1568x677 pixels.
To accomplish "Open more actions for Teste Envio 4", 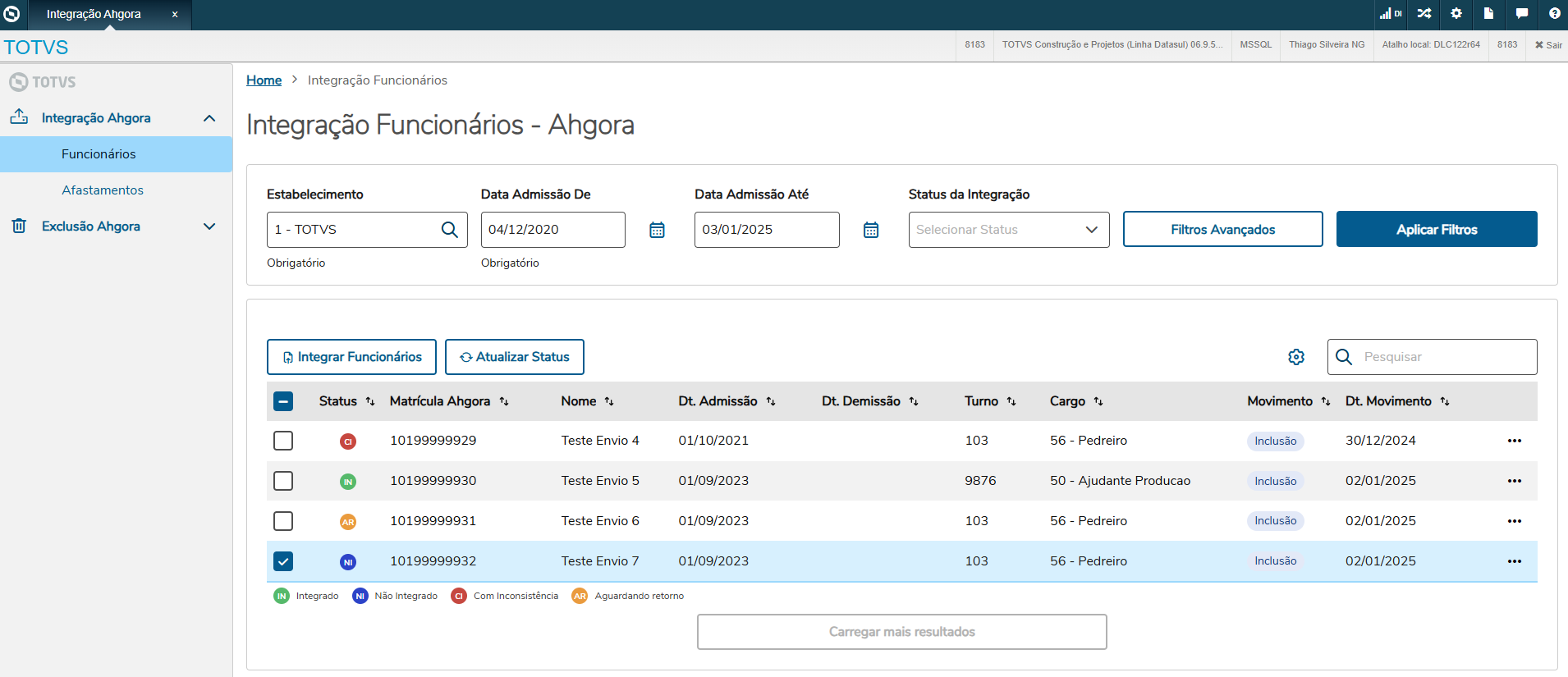I will tap(1515, 441).
